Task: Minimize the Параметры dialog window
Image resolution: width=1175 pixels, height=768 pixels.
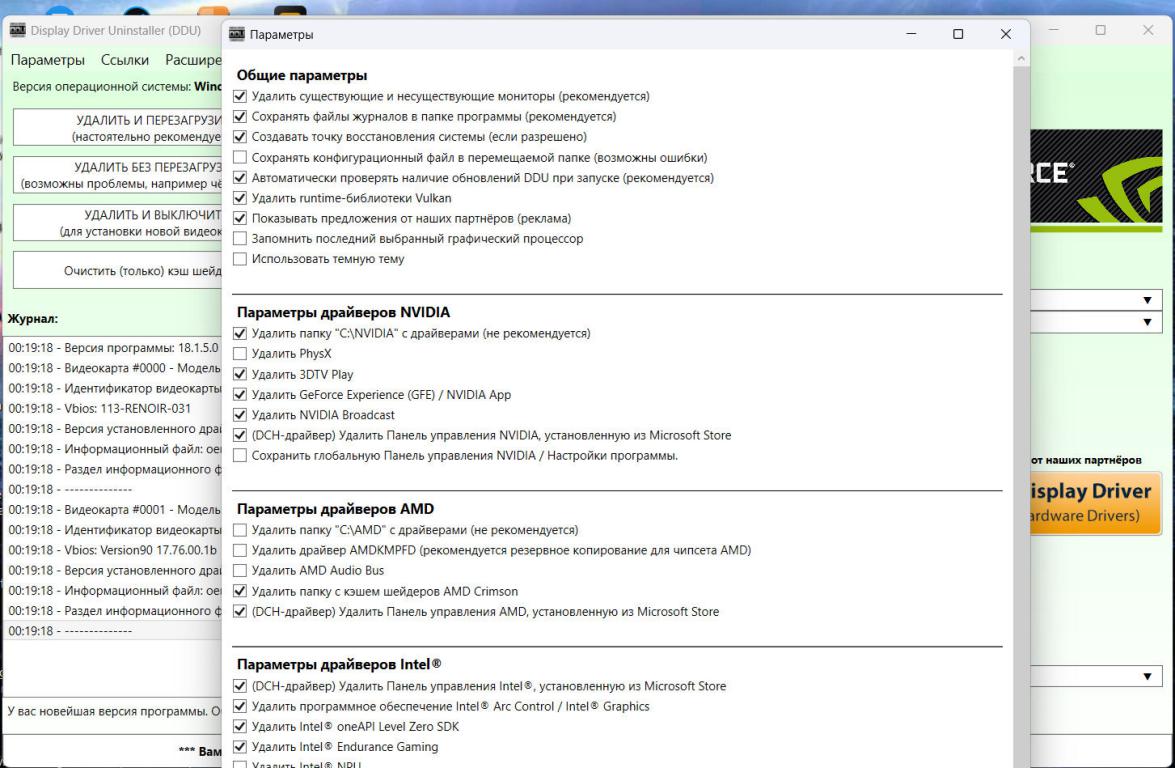Action: (911, 35)
